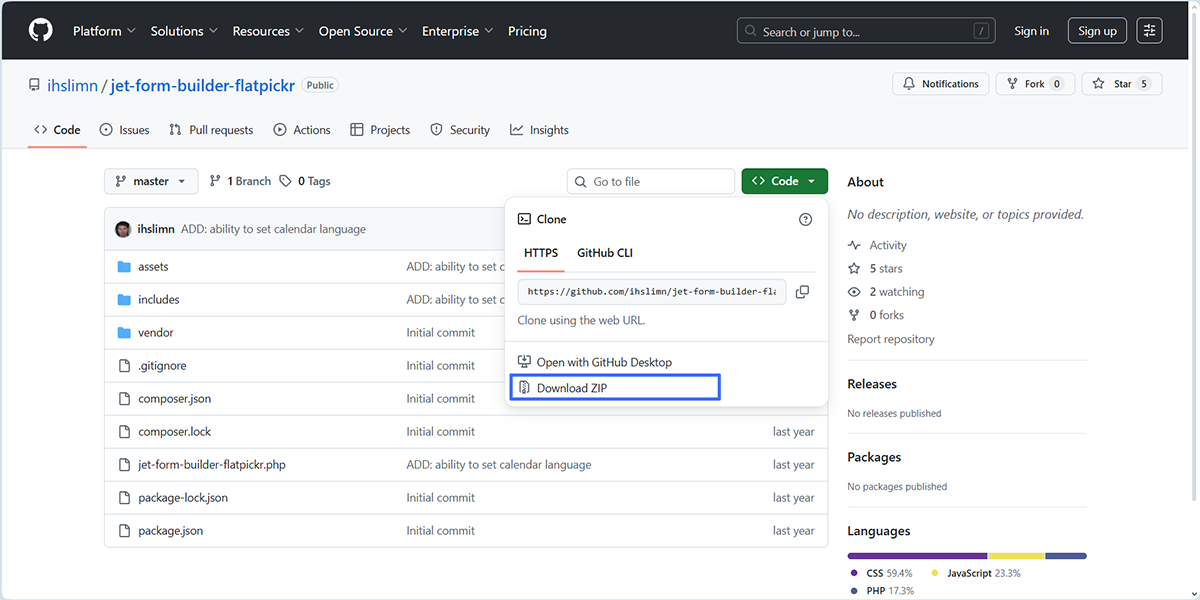
Task: Switch to the Security tab
Action: point(460,130)
